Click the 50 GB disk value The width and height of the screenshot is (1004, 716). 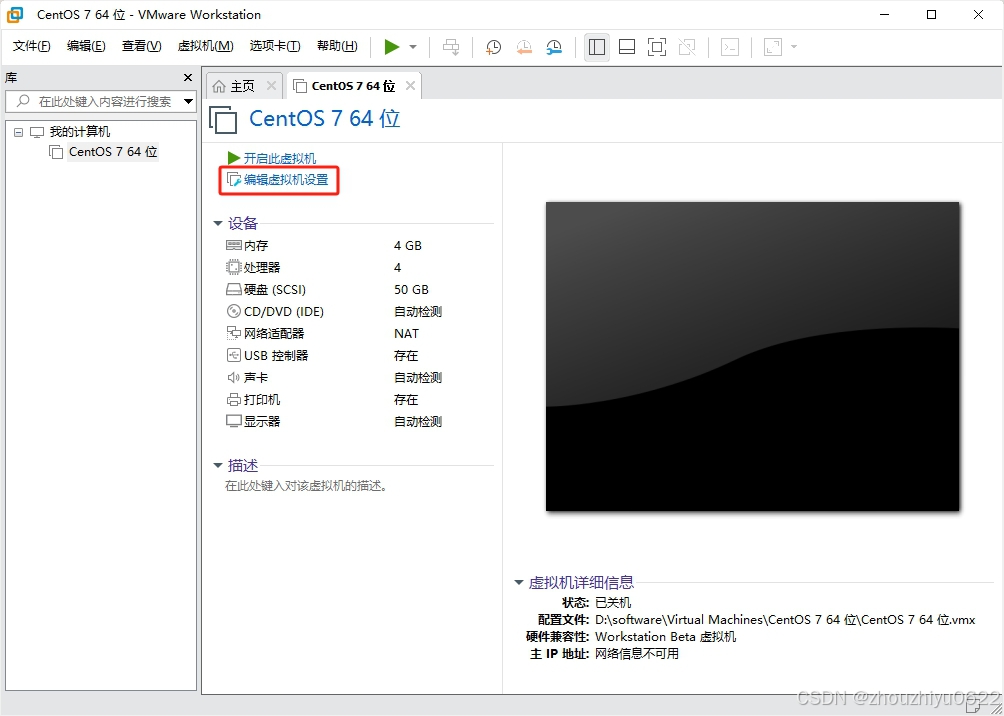pyautogui.click(x=411, y=289)
